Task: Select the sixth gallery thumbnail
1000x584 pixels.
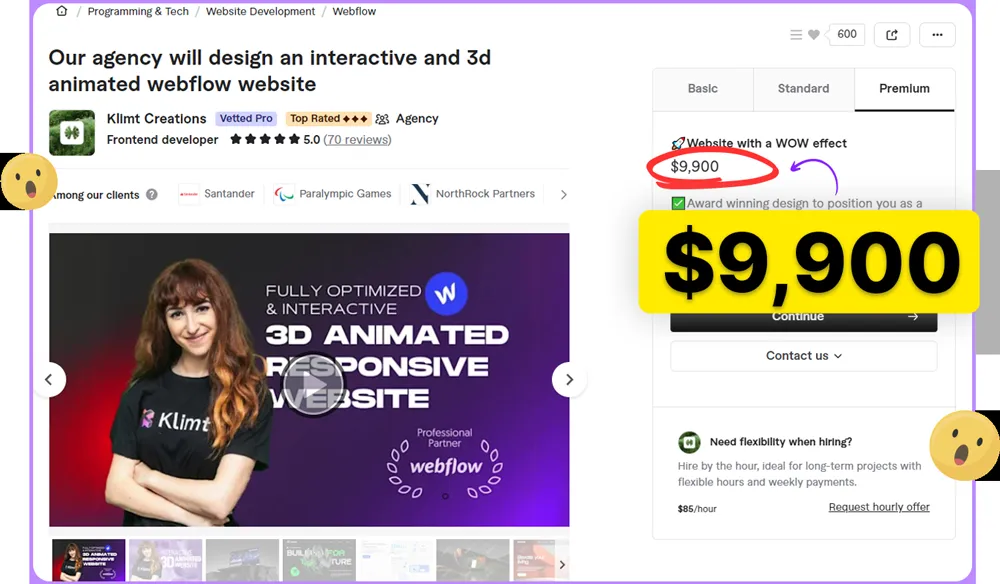Action: 473,560
